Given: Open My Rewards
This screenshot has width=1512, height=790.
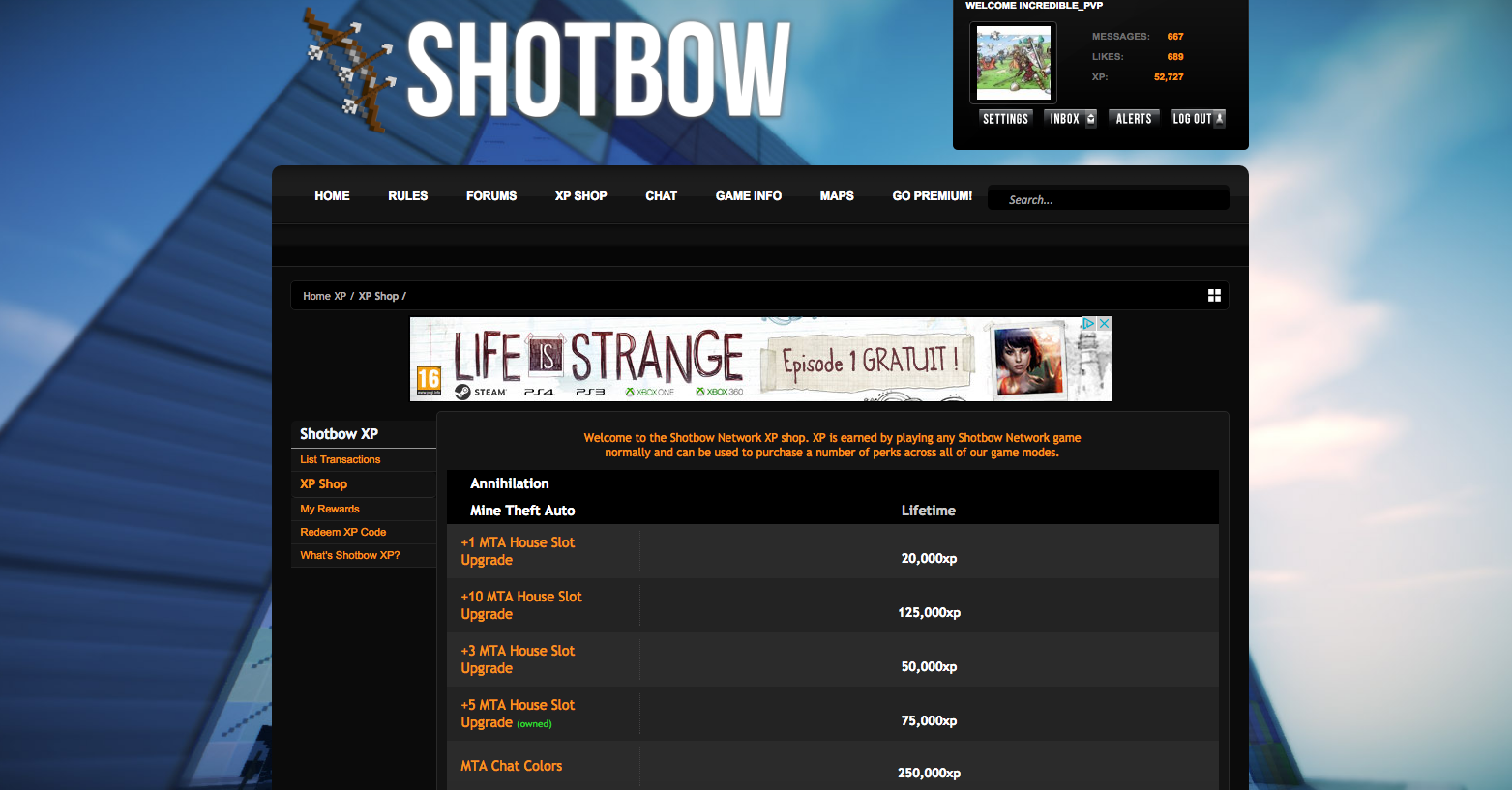Looking at the screenshot, I should [x=329, y=509].
